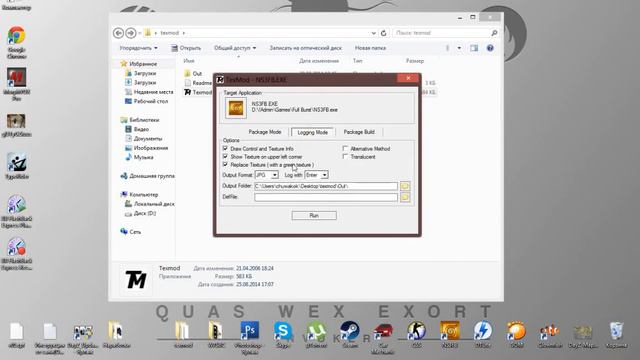The height and width of the screenshot is (360, 640).
Task: Click Записать на оптический диск button
Action: (305, 48)
